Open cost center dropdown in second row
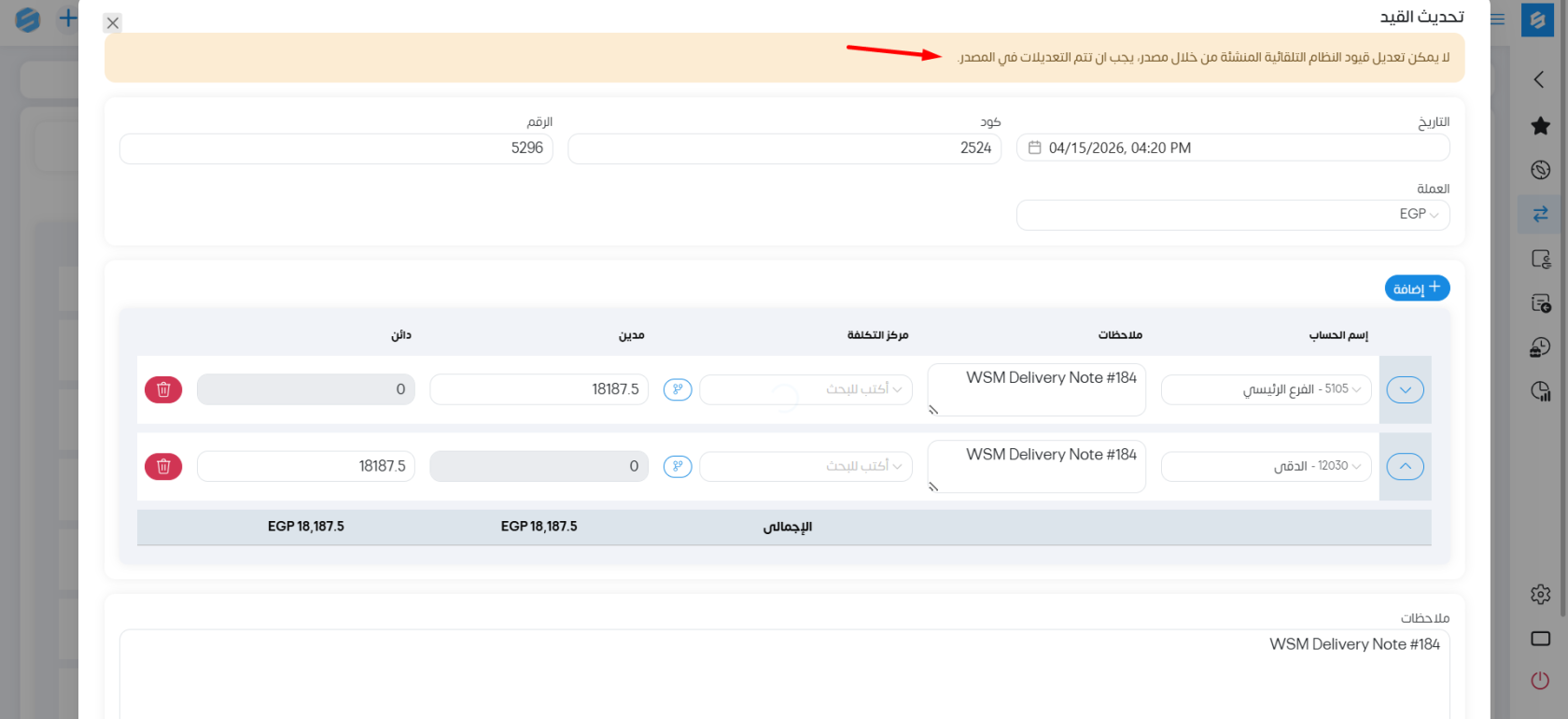Image resolution: width=1568 pixels, height=719 pixels. (x=805, y=466)
